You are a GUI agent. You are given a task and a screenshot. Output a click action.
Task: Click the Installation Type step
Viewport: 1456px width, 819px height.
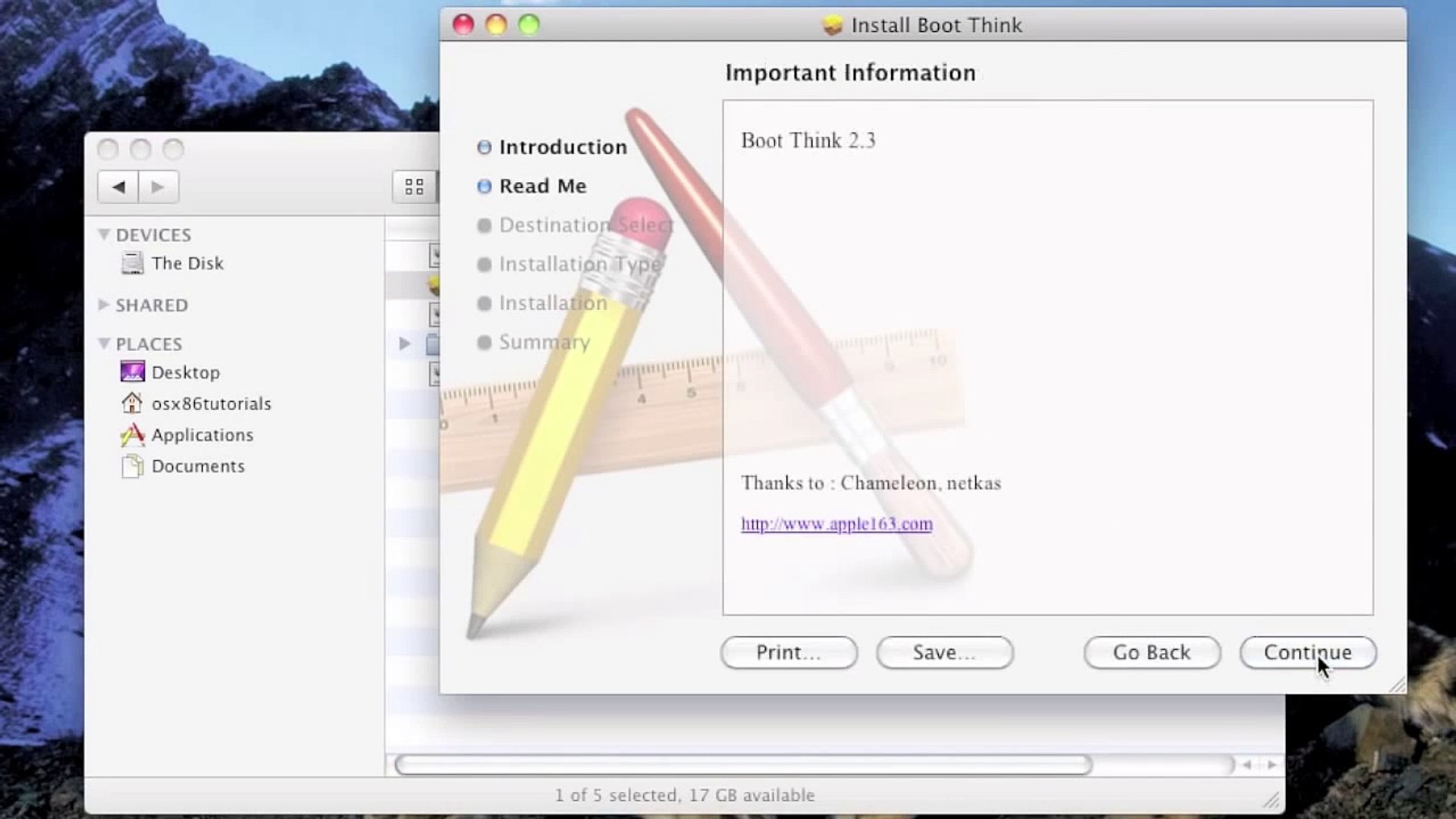click(580, 264)
